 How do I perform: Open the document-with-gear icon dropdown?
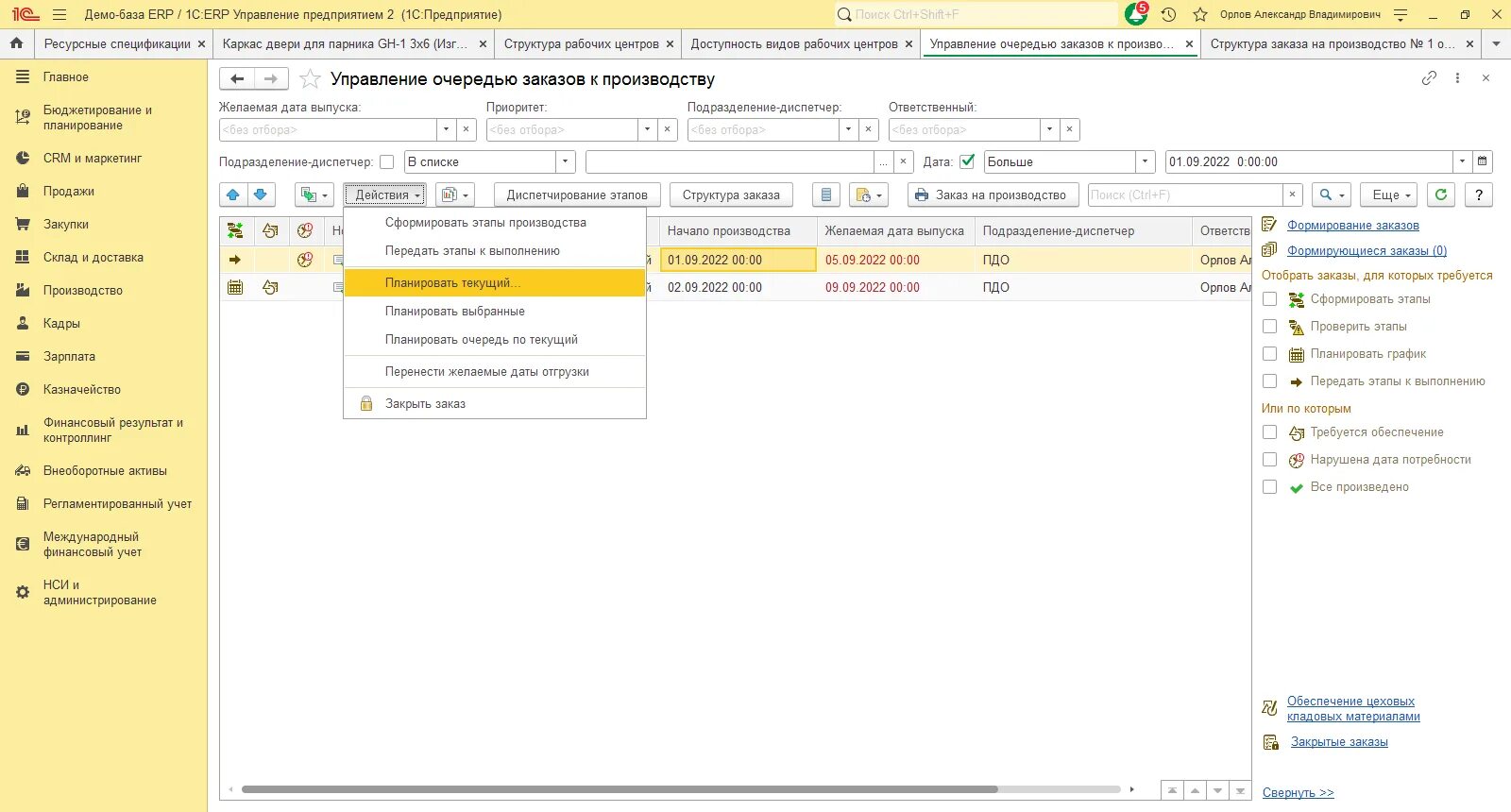869,195
